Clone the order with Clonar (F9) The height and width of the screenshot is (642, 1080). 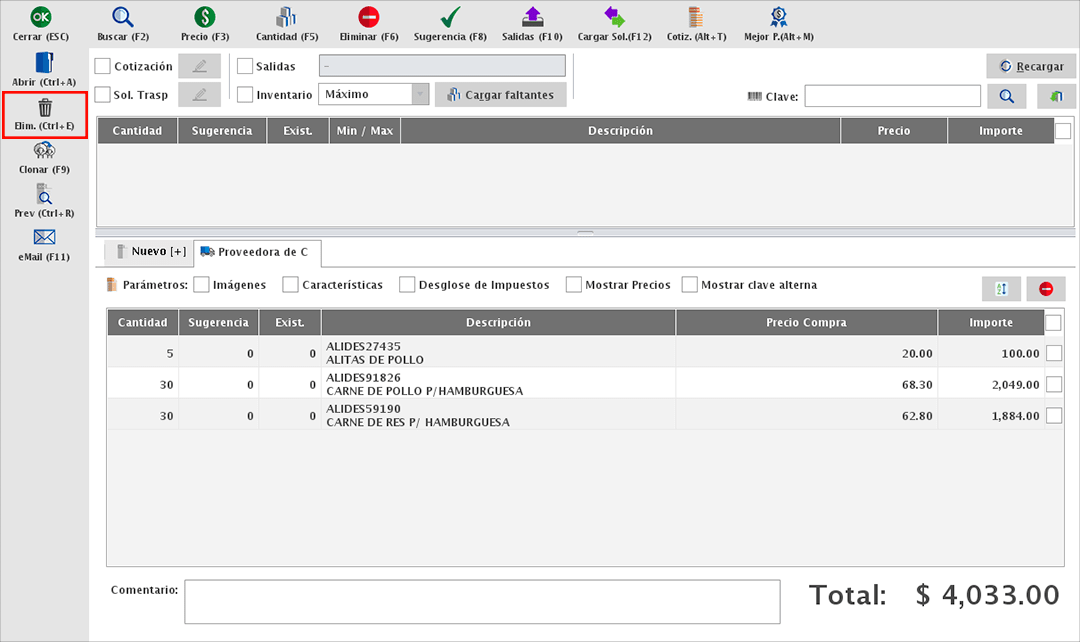tap(44, 151)
